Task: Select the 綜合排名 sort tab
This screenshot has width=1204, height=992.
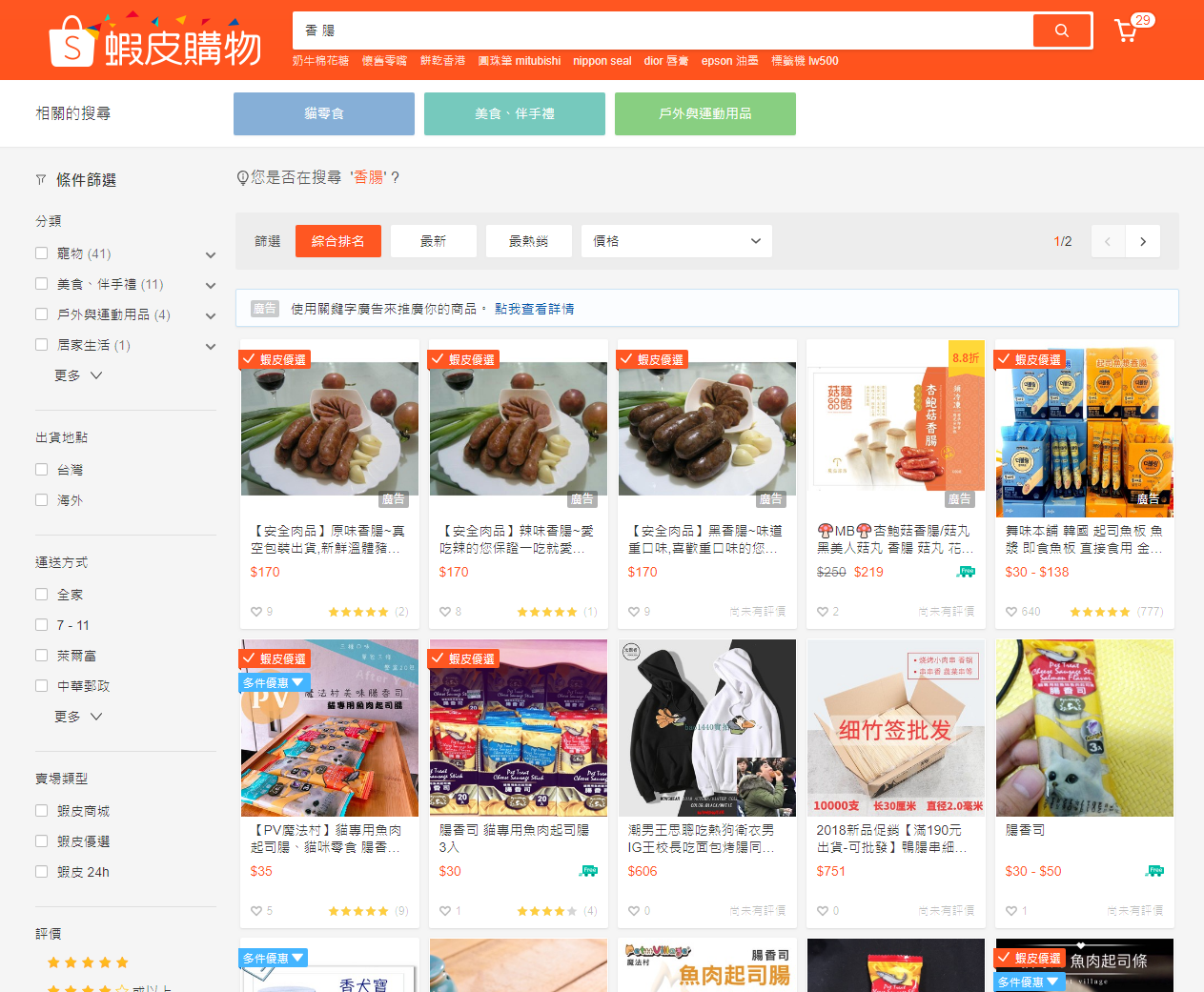Action: [x=338, y=241]
